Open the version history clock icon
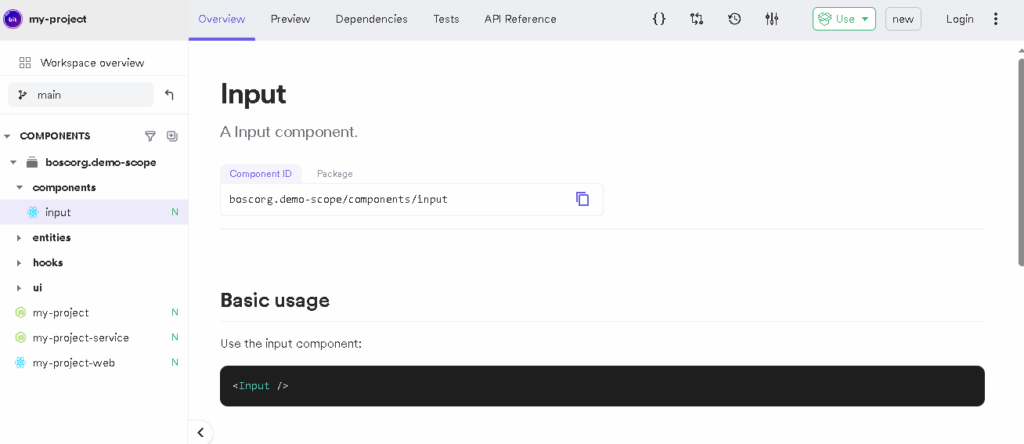Viewport: 1024px width, 444px height. click(734, 19)
